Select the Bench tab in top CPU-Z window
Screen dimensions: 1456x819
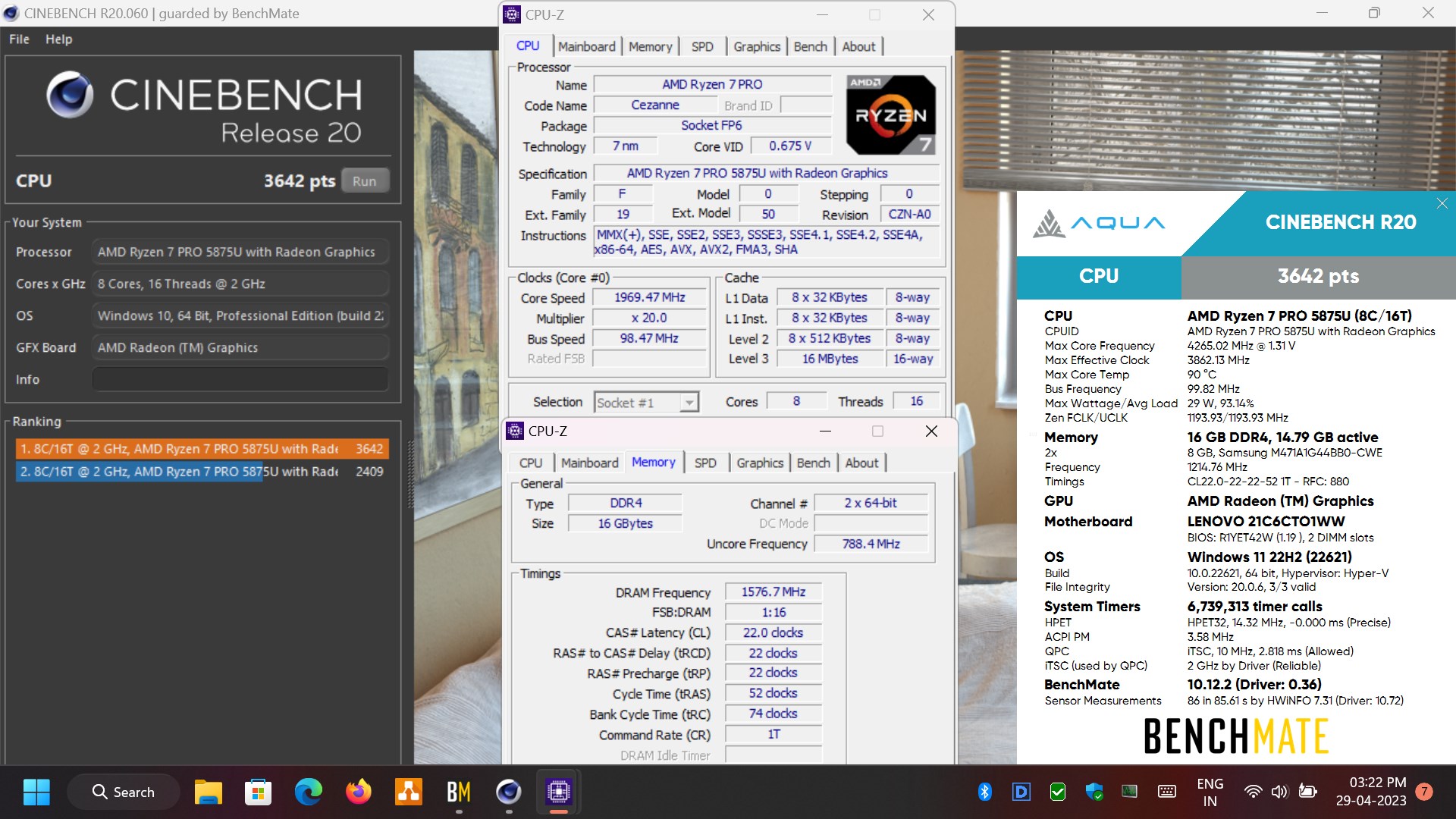click(810, 46)
